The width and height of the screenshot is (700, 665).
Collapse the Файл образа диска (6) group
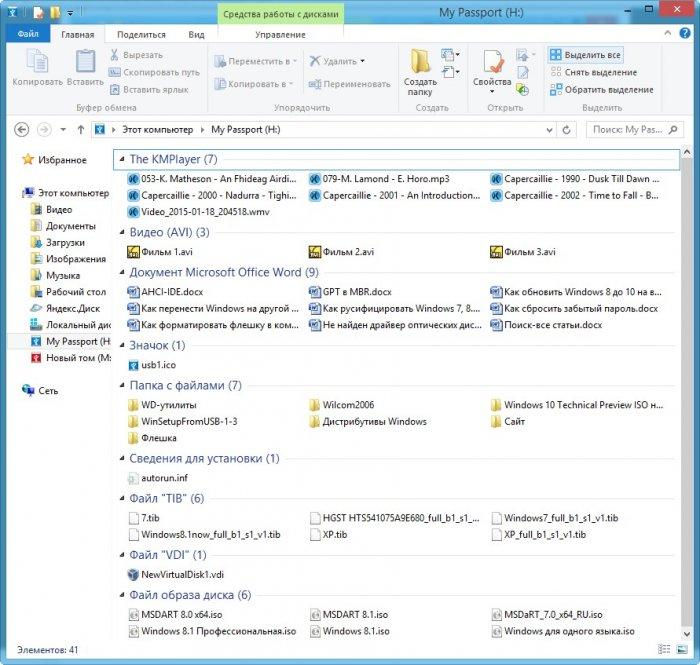(121, 595)
